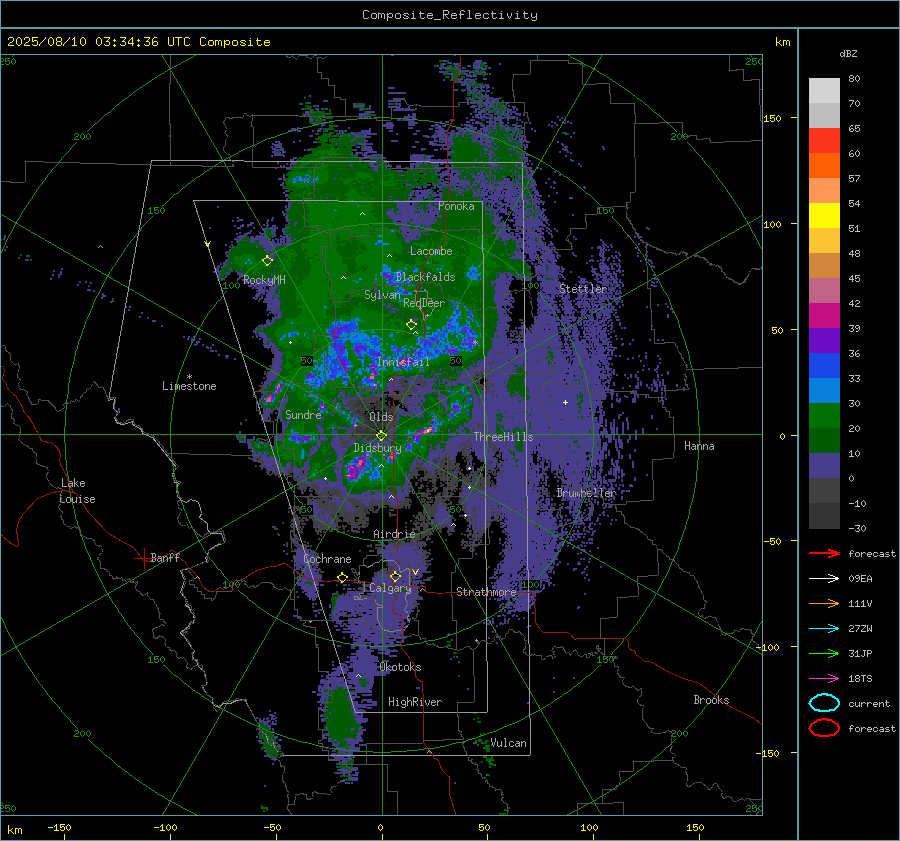
Task: Click the yellow diamond marker below Cochrane
Action: pos(343,578)
